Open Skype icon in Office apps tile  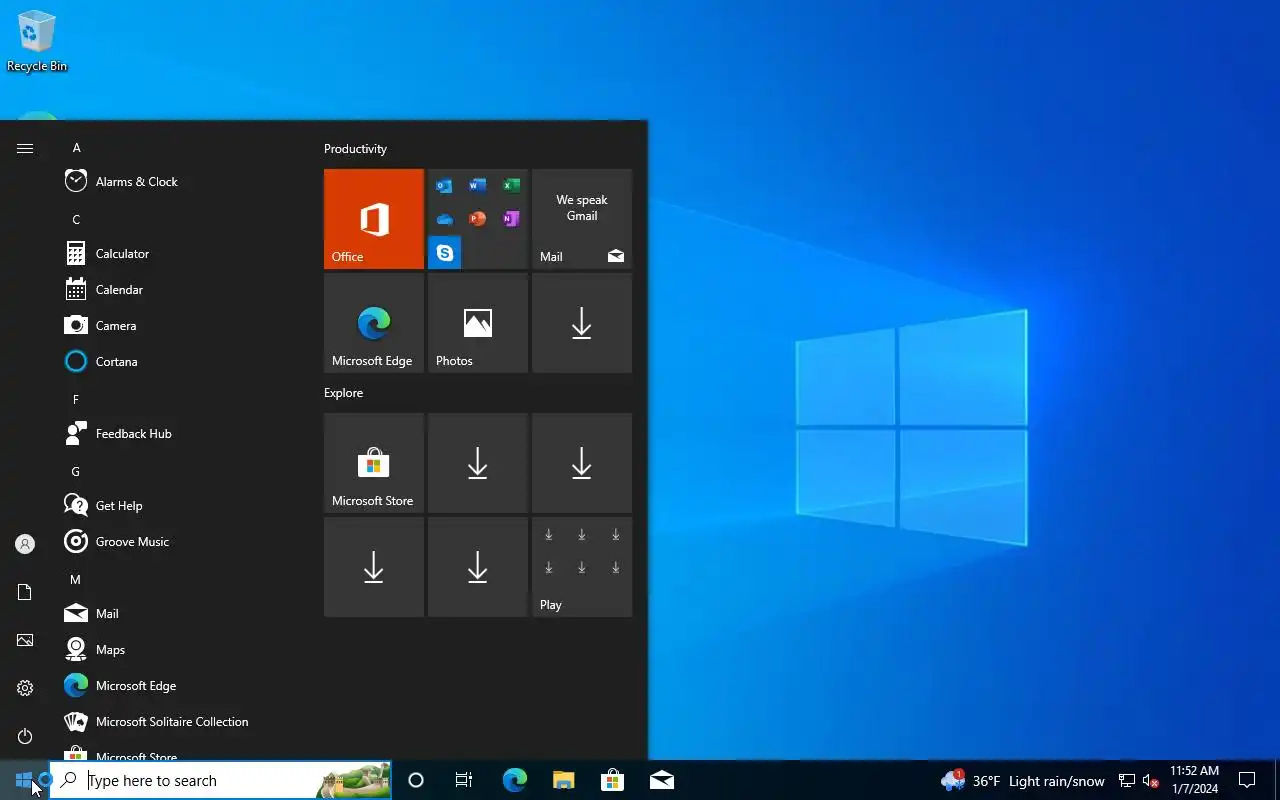coord(445,253)
